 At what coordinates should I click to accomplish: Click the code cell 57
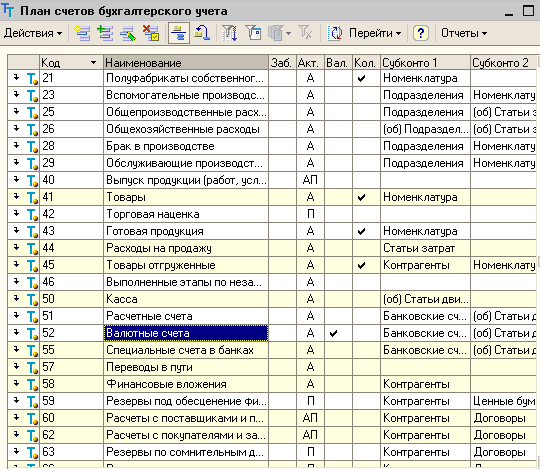(x=71, y=367)
